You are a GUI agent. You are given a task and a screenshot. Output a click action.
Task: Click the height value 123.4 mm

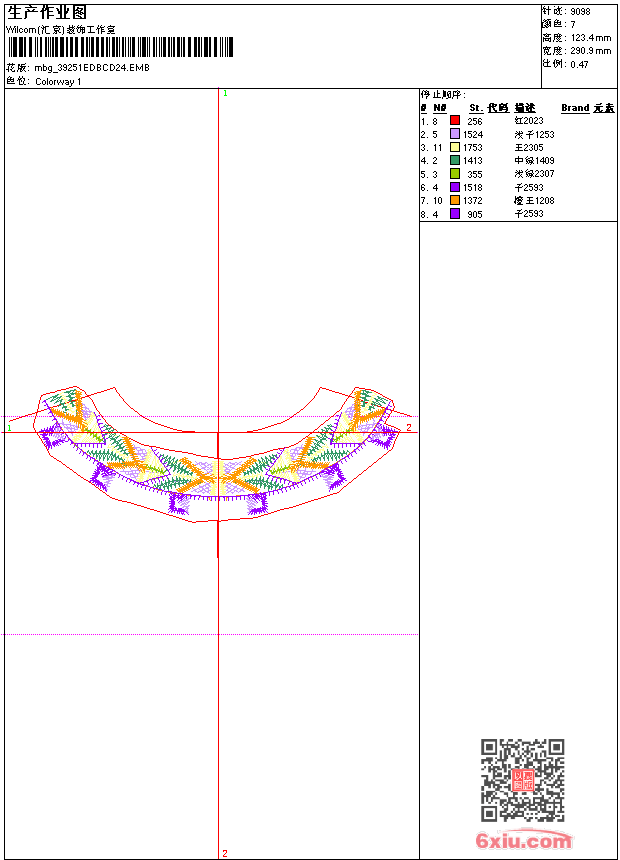point(591,38)
